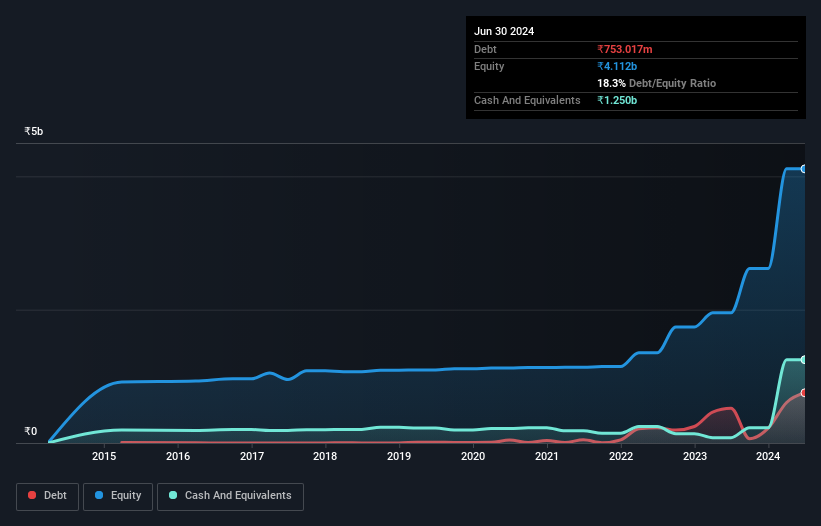Viewport: 821px width, 526px height.
Task: Toggle the Debt series legend button
Action: [47, 496]
